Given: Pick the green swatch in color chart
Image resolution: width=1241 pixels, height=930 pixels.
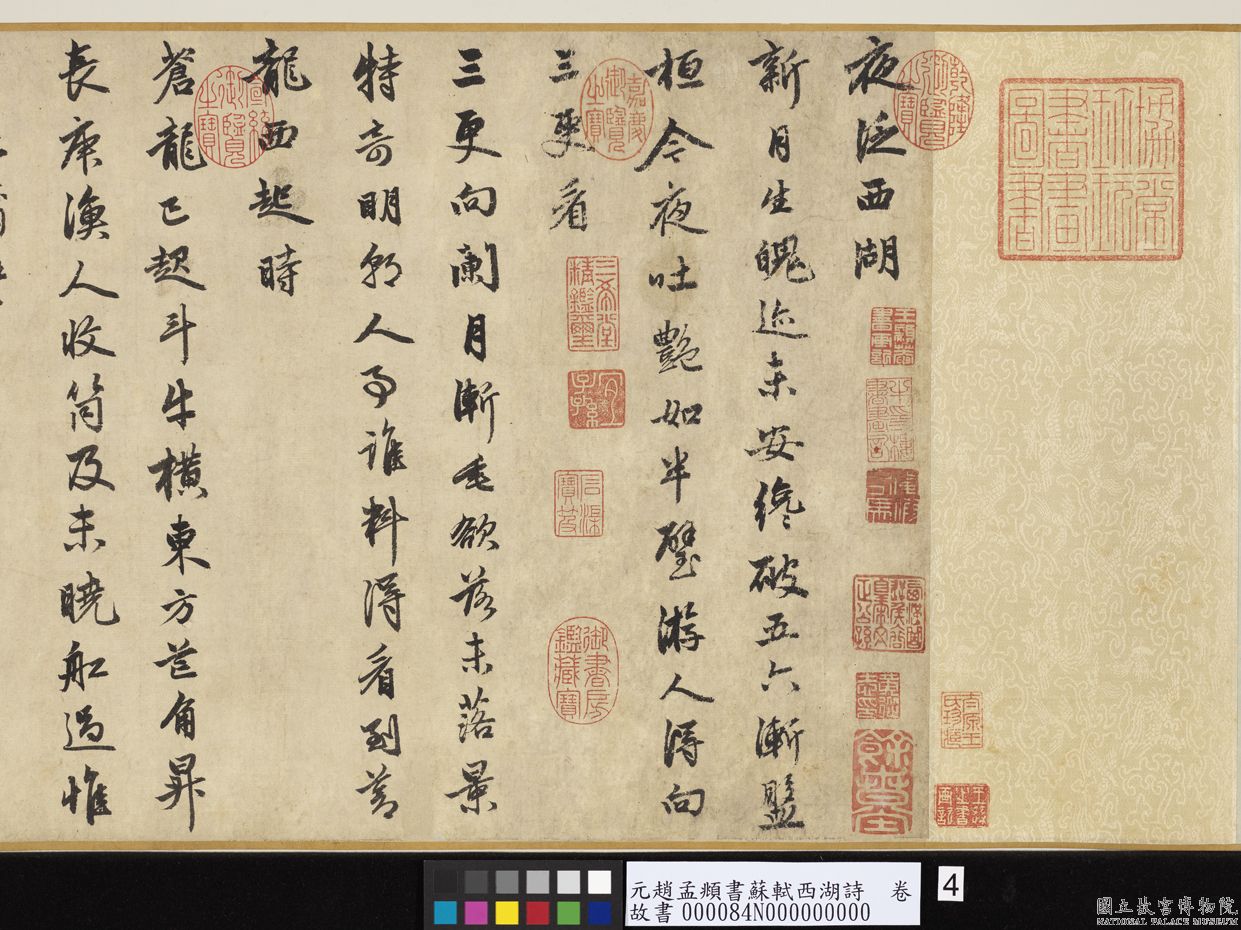Looking at the screenshot, I should [568, 911].
